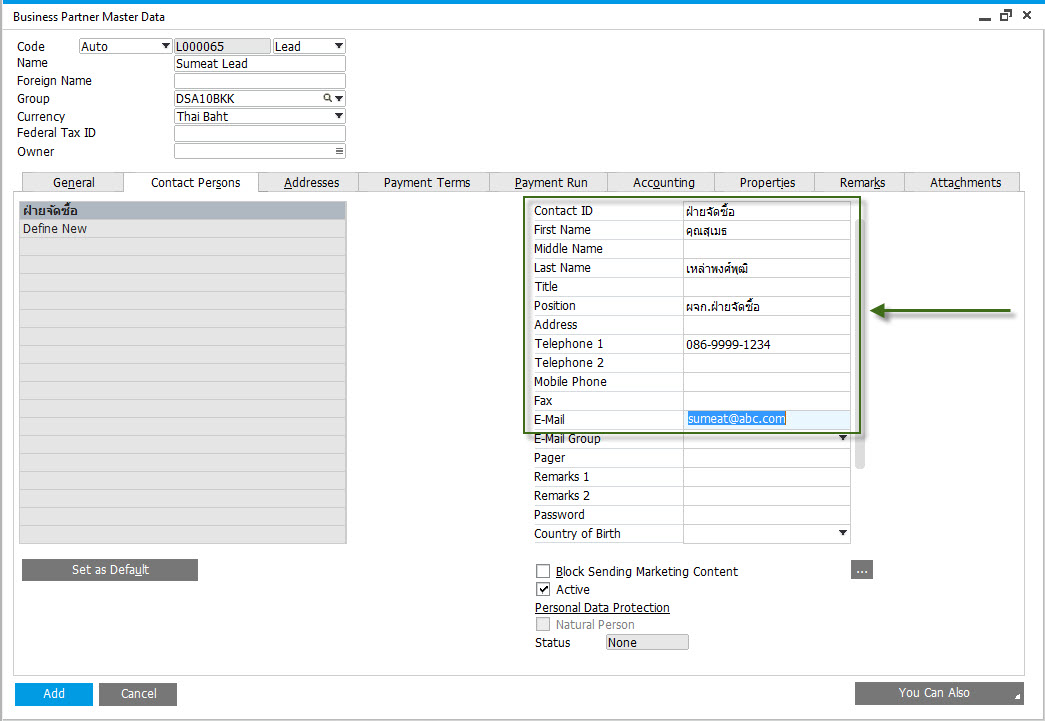Click the Add button

point(54,694)
